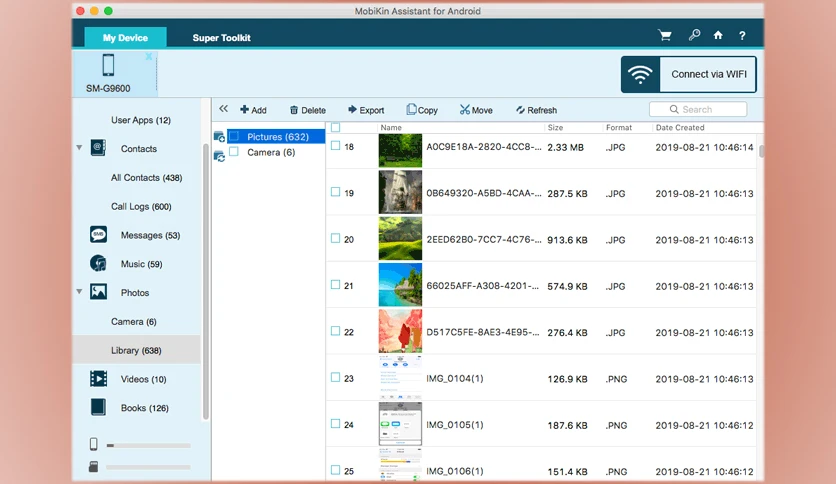
Task: Open thumbnail of D517C5FE-8AE3 illustration
Action: [400, 331]
